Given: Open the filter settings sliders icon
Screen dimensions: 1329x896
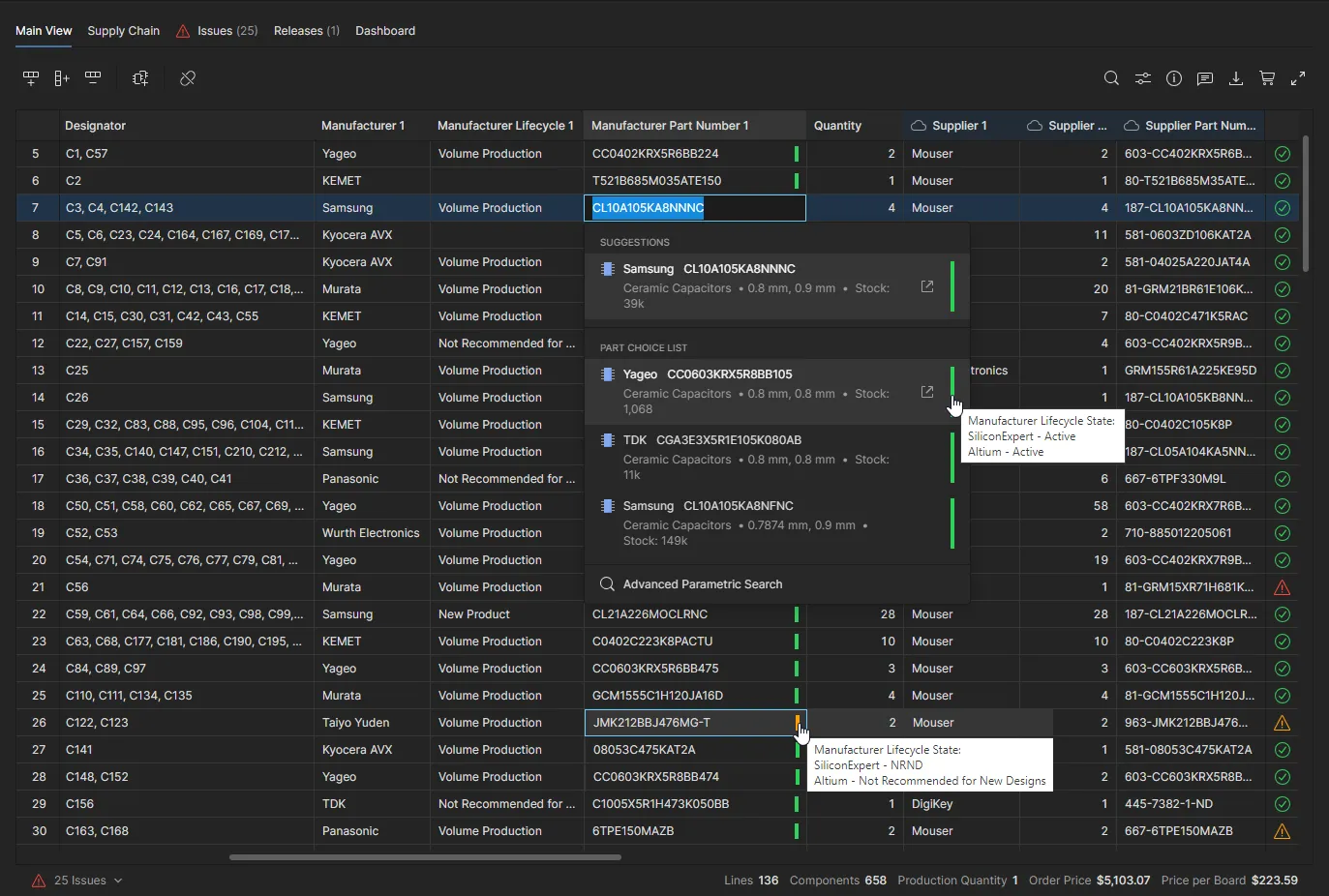Looking at the screenshot, I should point(1143,78).
